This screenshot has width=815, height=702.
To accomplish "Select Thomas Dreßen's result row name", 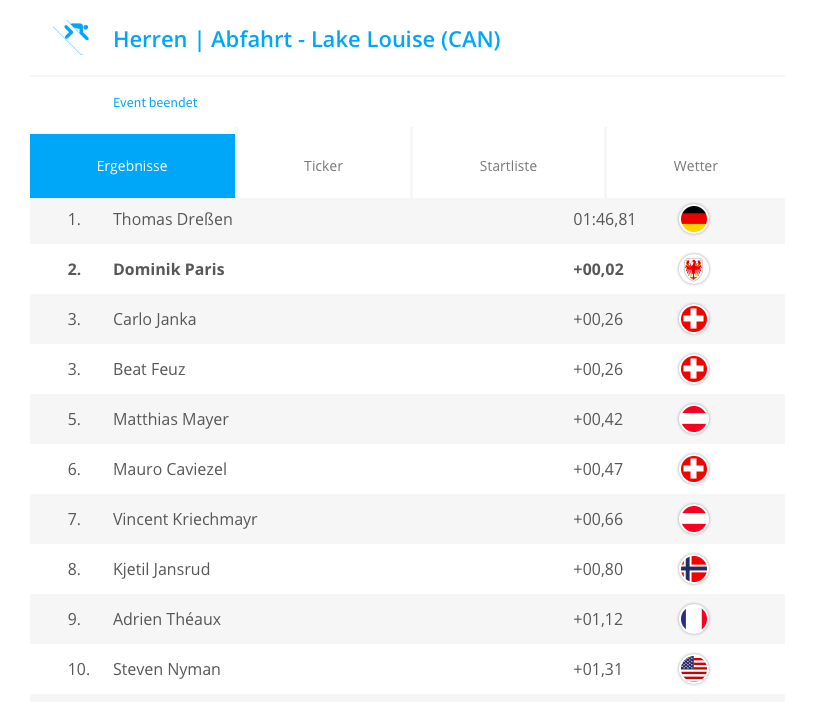I will coord(173,219).
